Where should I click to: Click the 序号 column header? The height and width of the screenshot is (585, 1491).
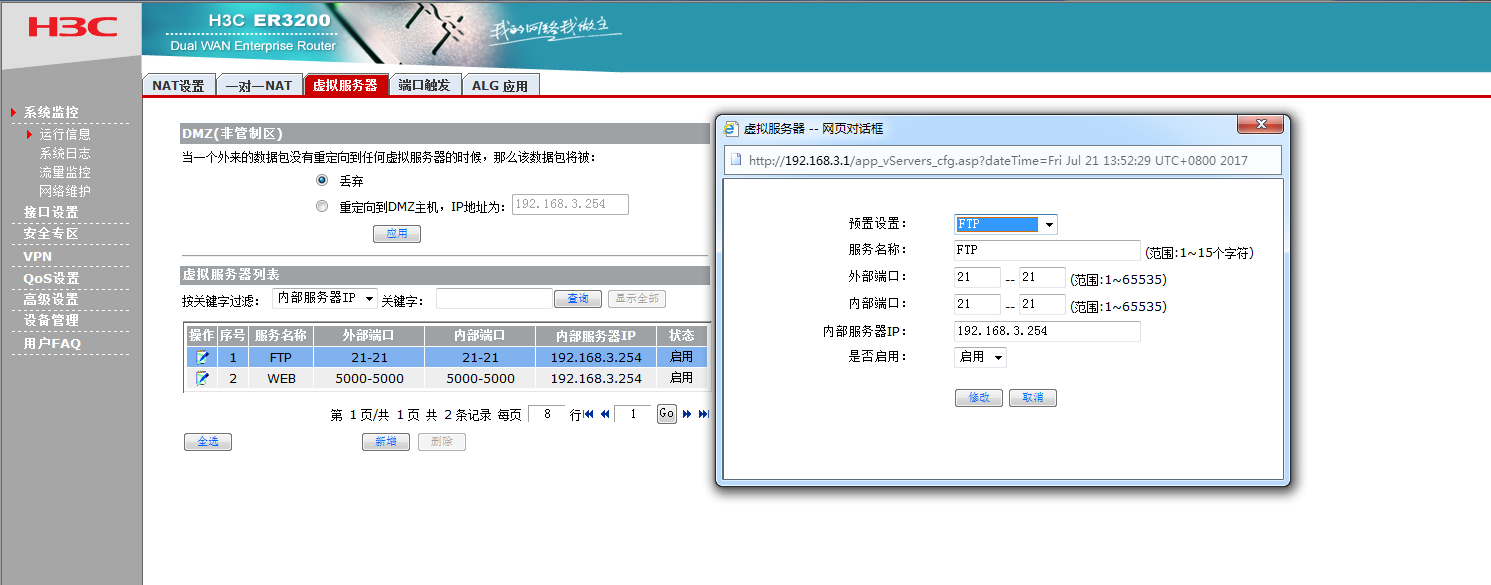233,336
